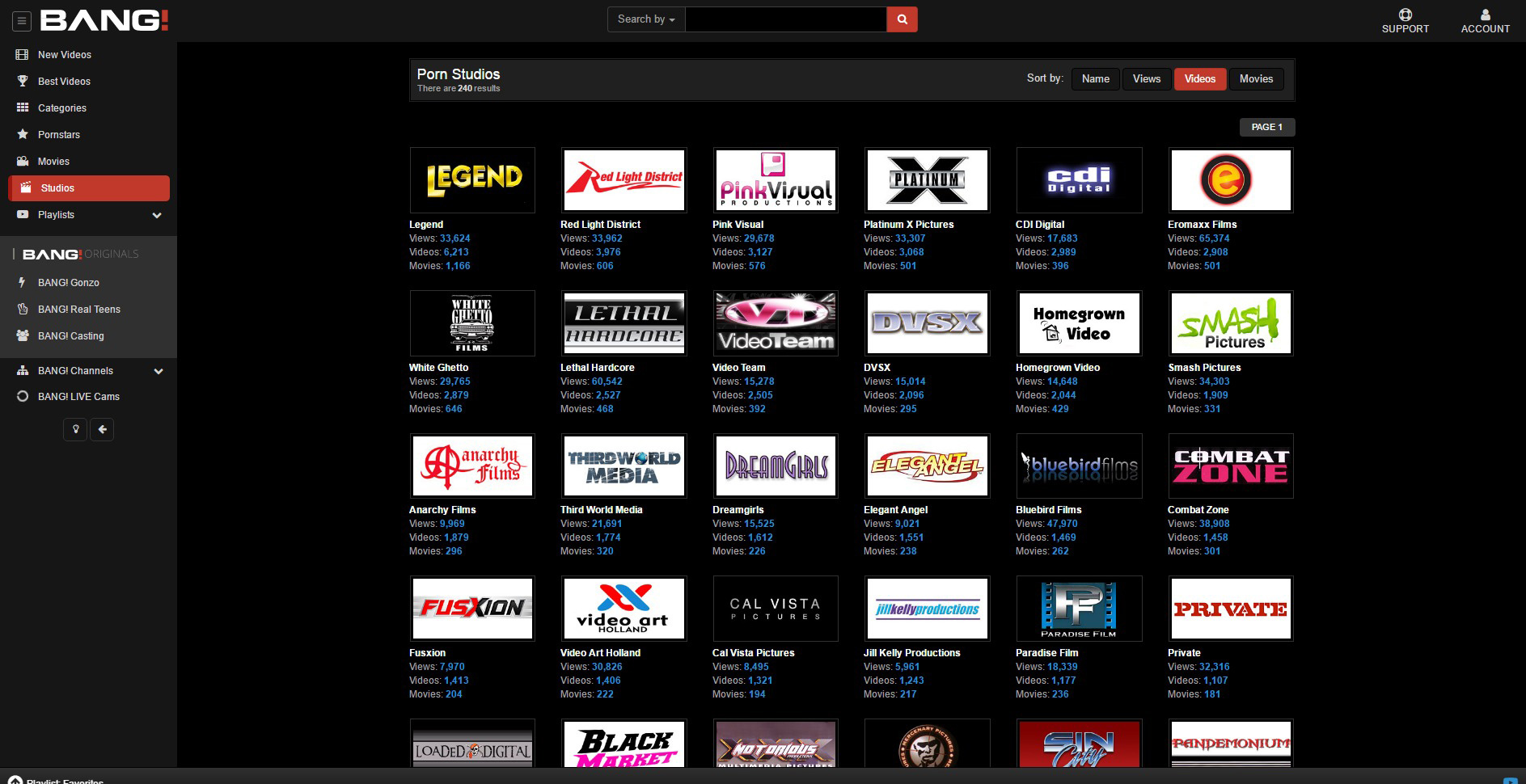Viewport: 1526px width, 784px height.
Task: Open the Private studio name link
Action: coord(1184,653)
